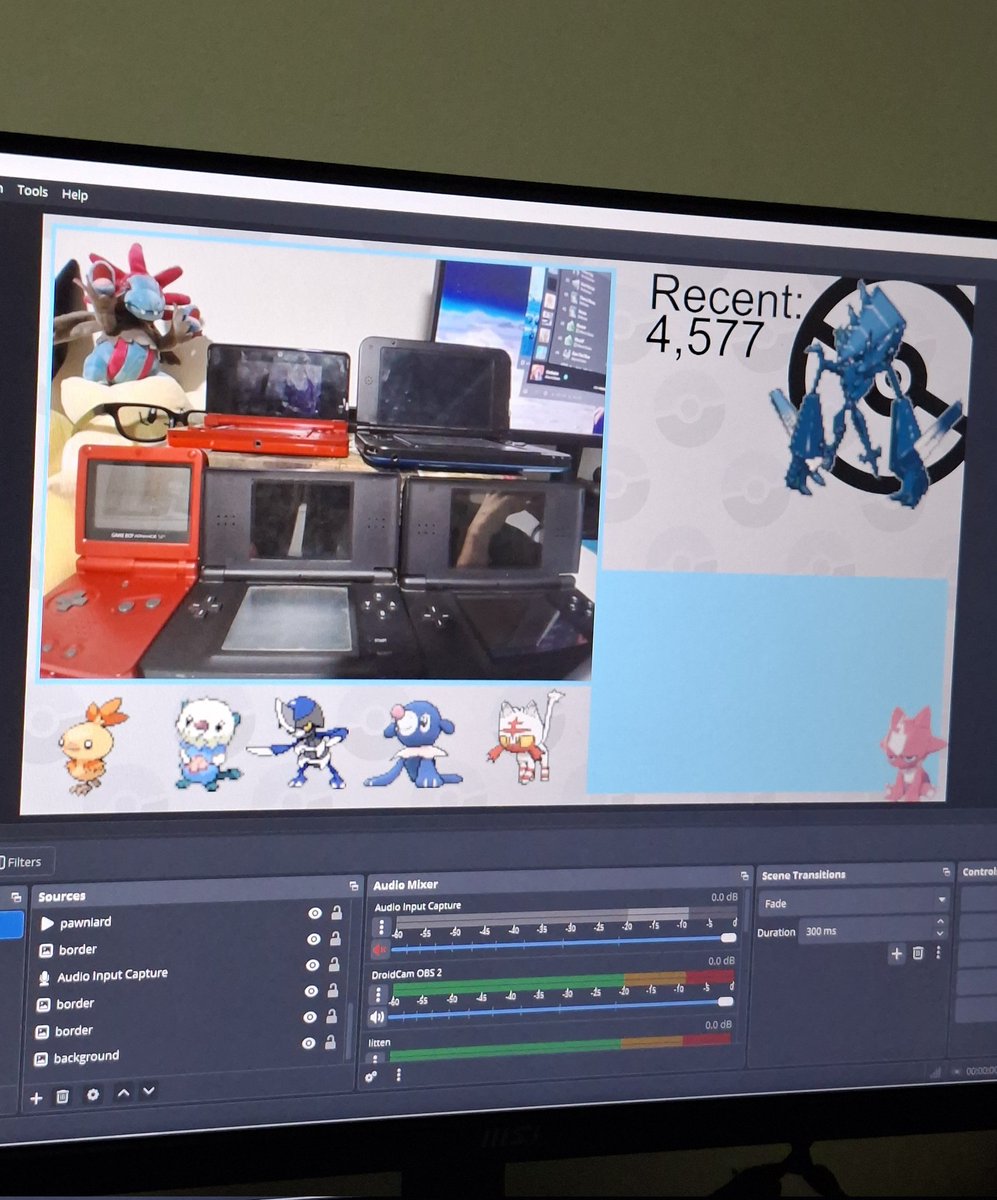Unmute Audio Input Capture red speaker icon

380,951
